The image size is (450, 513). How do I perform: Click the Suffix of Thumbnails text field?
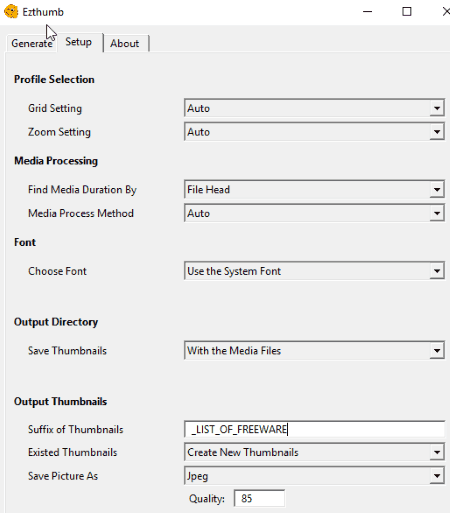(x=314, y=429)
